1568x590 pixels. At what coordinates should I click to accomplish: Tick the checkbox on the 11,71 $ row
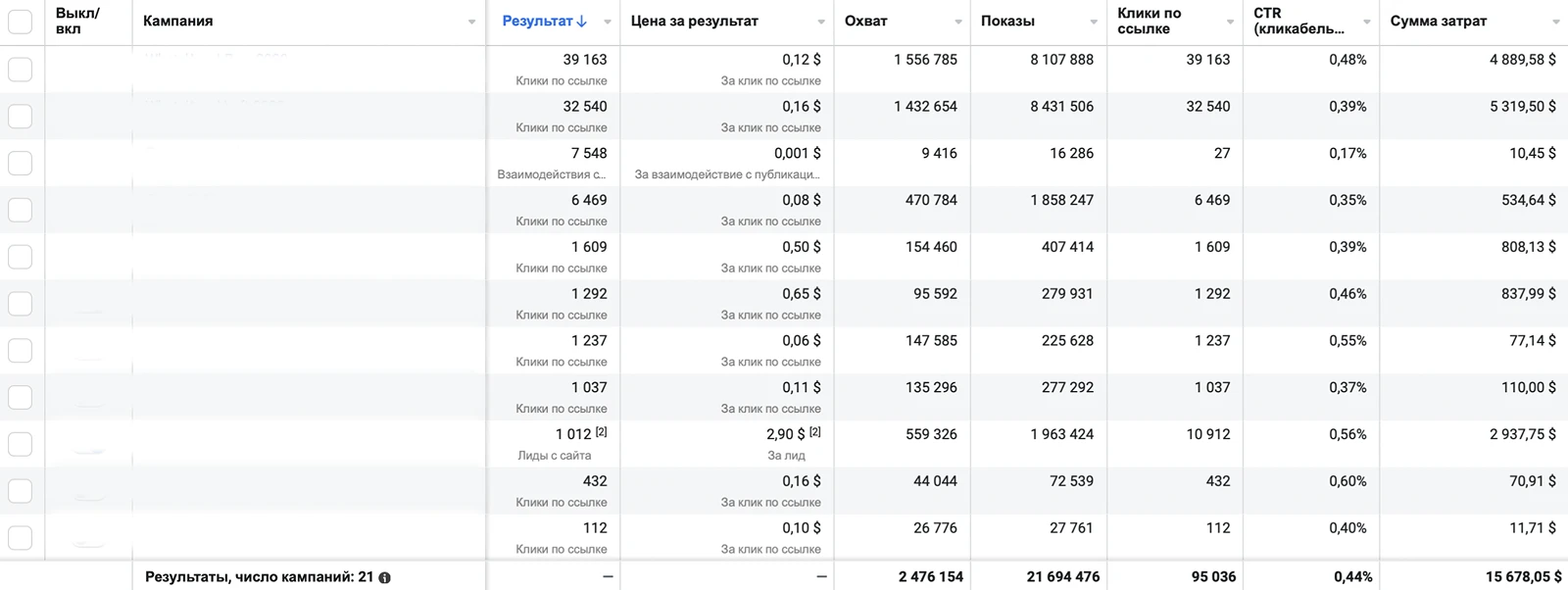tap(20, 538)
